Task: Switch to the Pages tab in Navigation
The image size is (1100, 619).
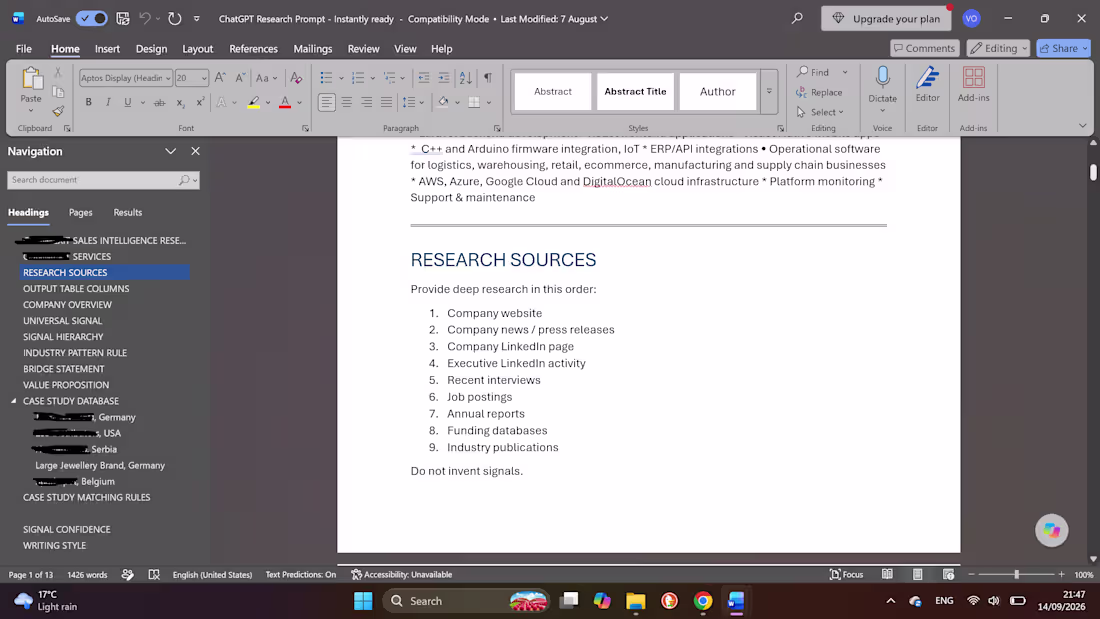Action: tap(81, 213)
